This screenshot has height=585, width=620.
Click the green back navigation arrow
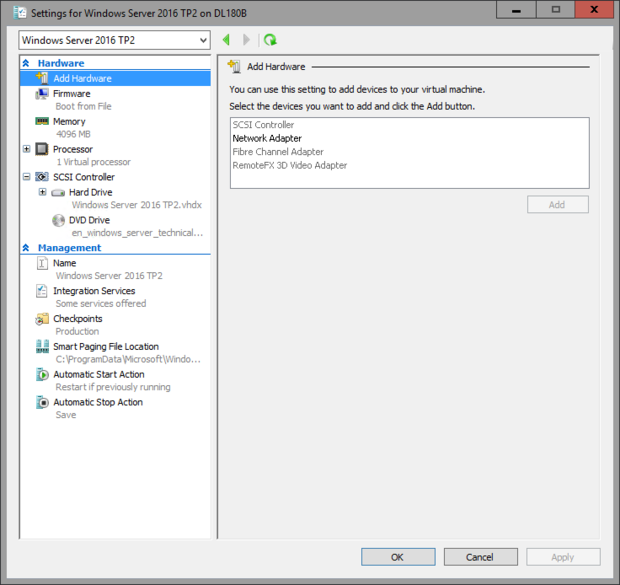click(226, 40)
